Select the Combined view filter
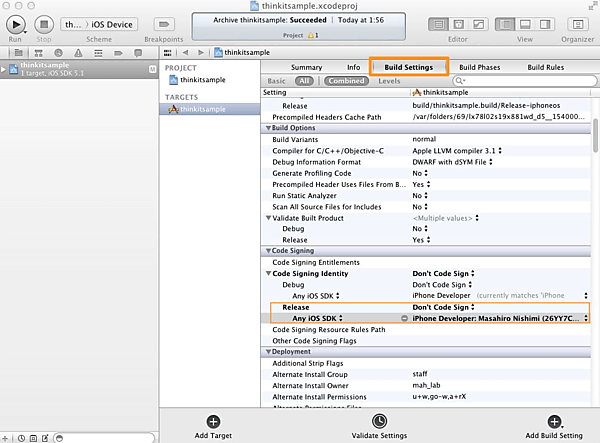 [346, 80]
